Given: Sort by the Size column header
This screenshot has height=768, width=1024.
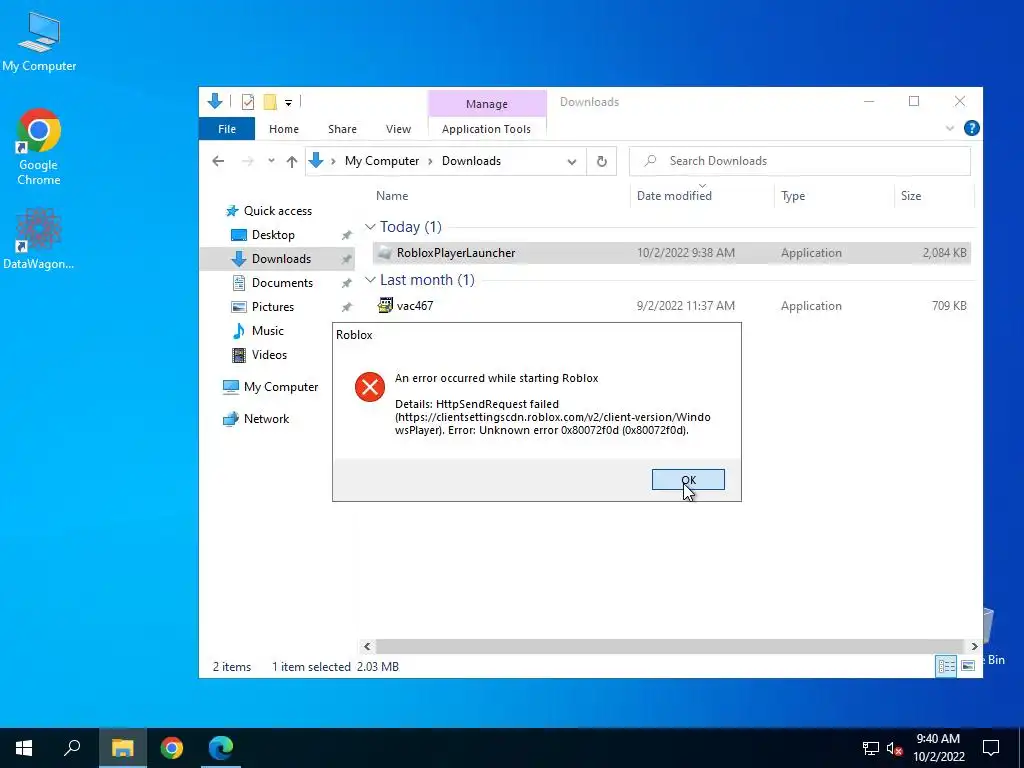Looking at the screenshot, I should point(910,195).
